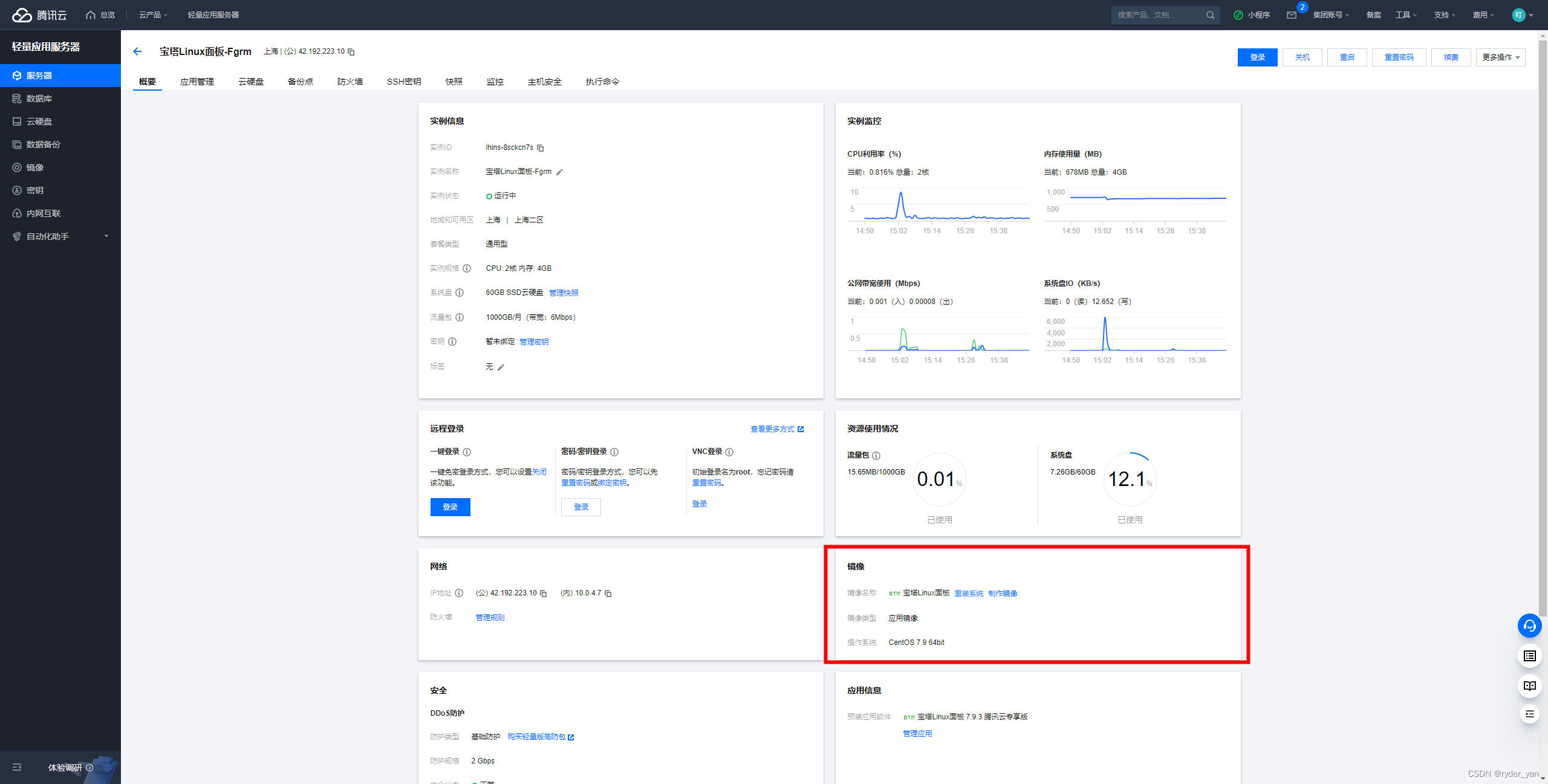Viewport: 1548px width, 784px height.
Task: Show info about resource traffic package usage
Action: click(x=876, y=456)
